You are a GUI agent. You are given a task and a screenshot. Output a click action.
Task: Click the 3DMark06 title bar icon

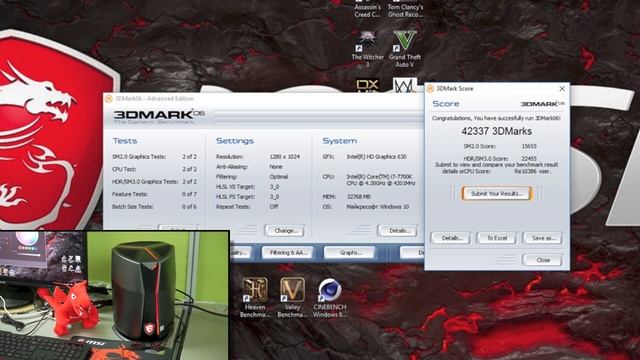click(109, 99)
